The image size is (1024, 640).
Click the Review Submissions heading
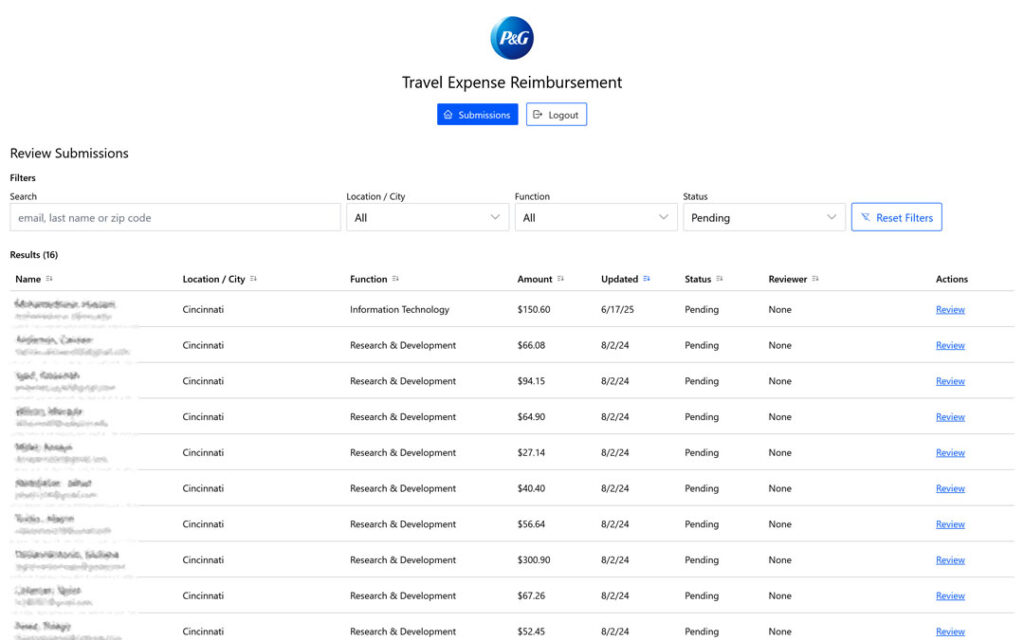[x=69, y=153]
